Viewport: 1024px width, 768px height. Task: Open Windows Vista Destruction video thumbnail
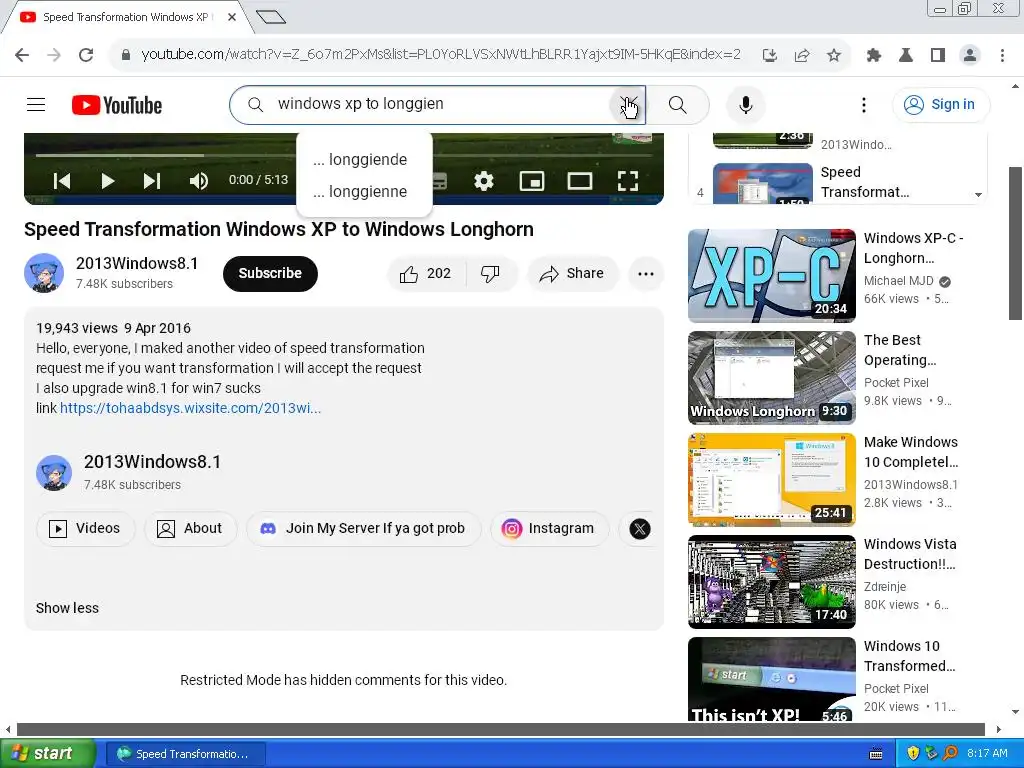pyautogui.click(x=771, y=581)
